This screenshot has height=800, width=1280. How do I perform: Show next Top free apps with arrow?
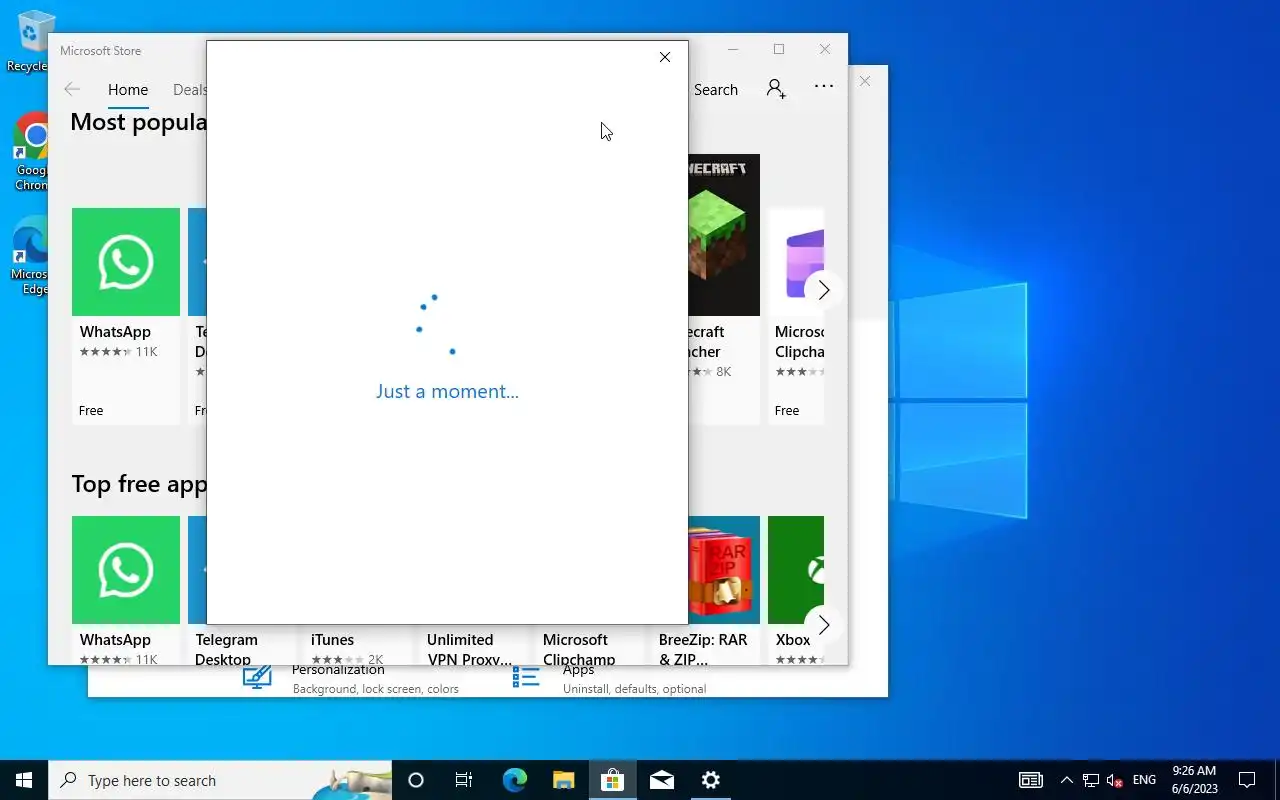[824, 625]
